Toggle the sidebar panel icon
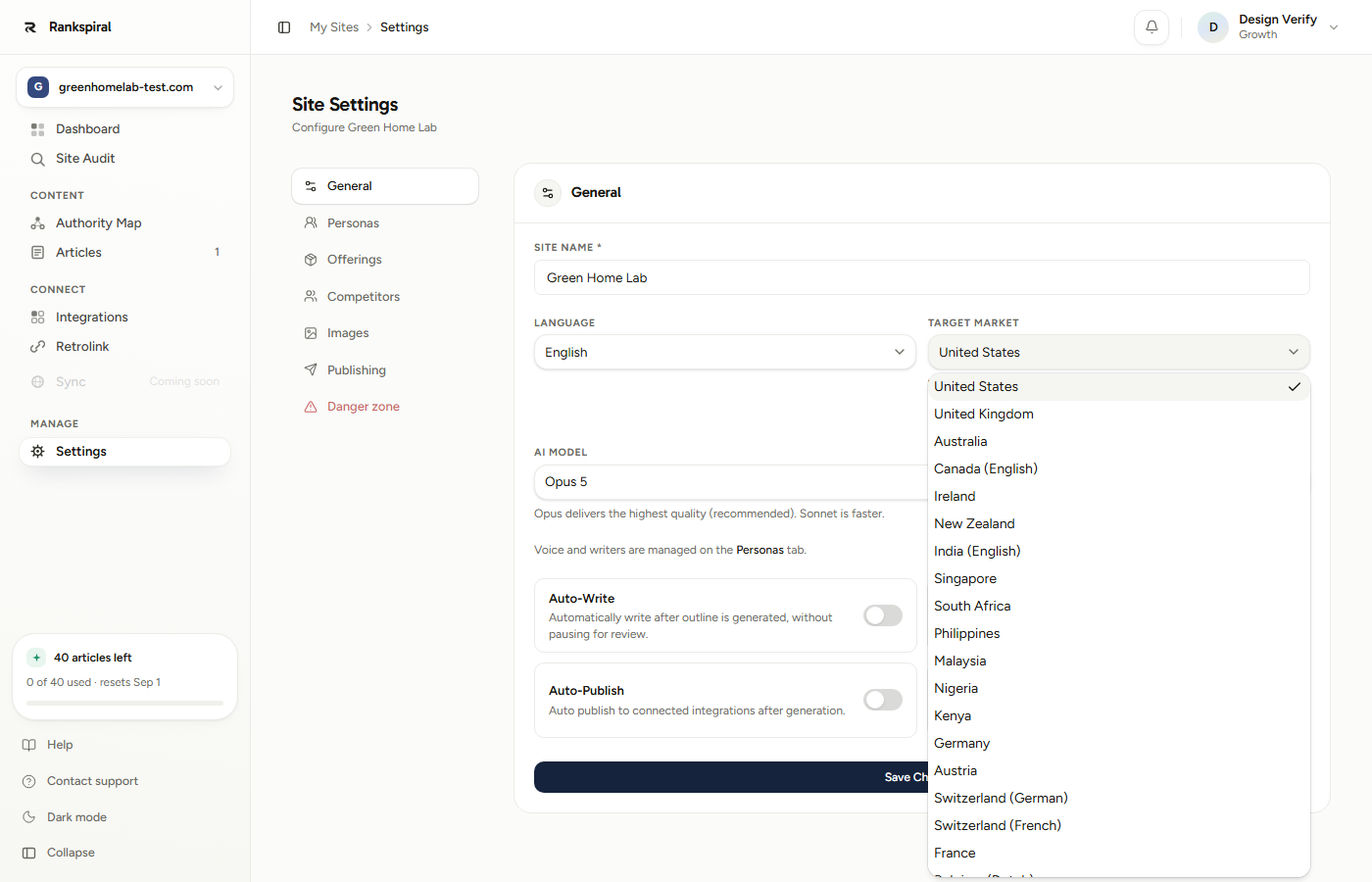Viewport: 1372px width, 882px height. 284,27
